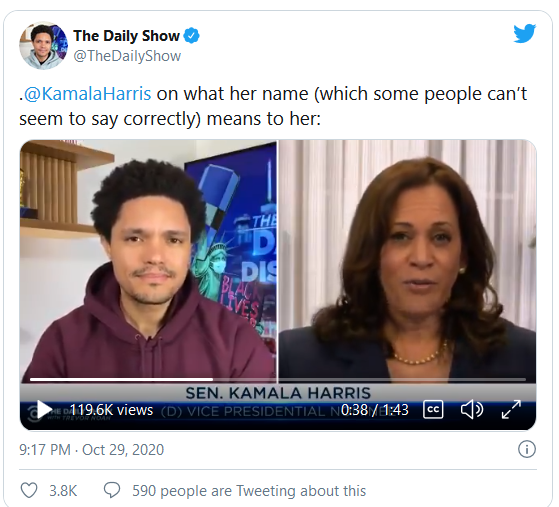
Task: Seek on the video progress bar
Action: pyautogui.click(x=278, y=379)
